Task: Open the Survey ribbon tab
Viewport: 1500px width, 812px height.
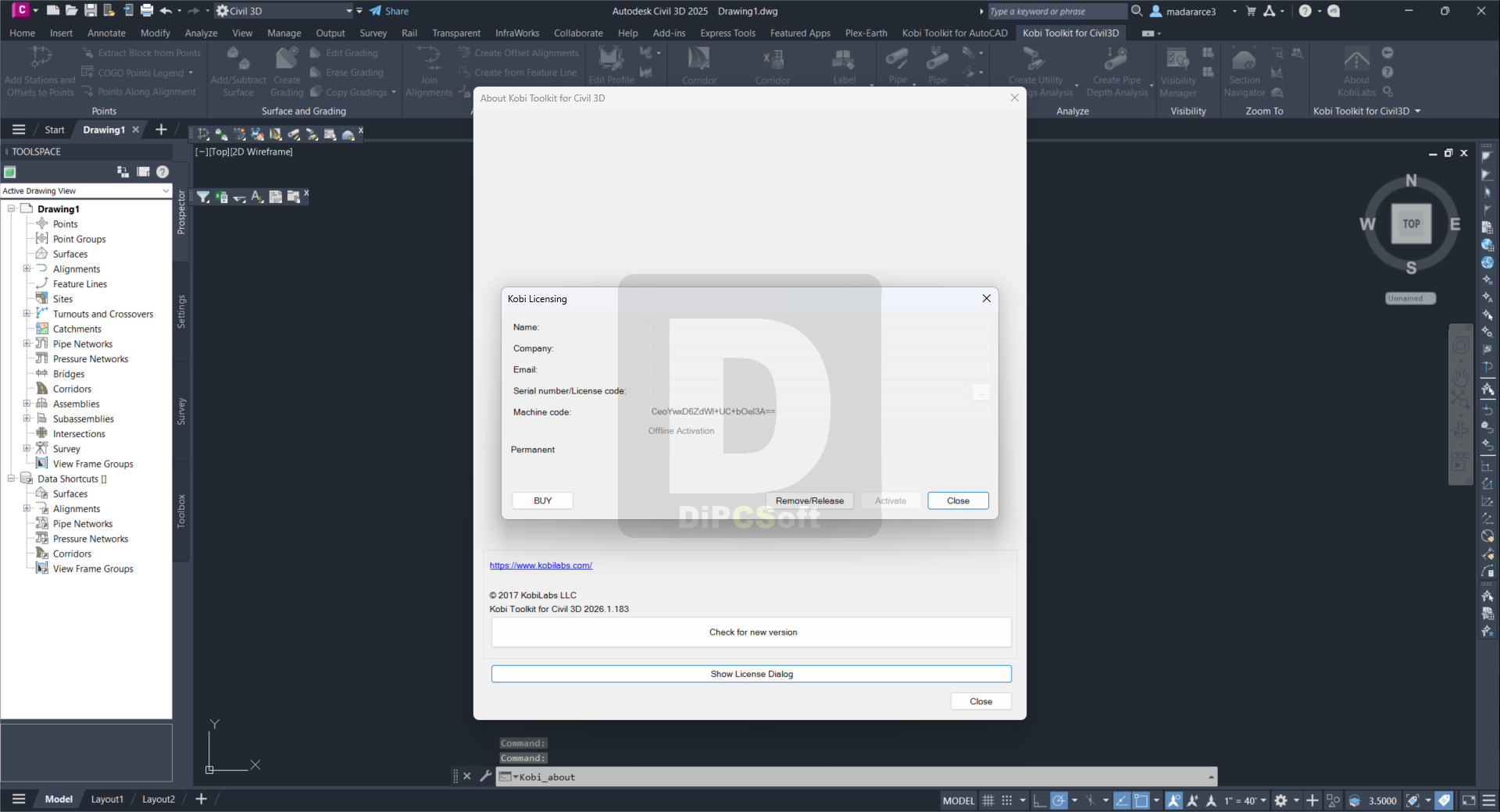Action: [x=373, y=33]
